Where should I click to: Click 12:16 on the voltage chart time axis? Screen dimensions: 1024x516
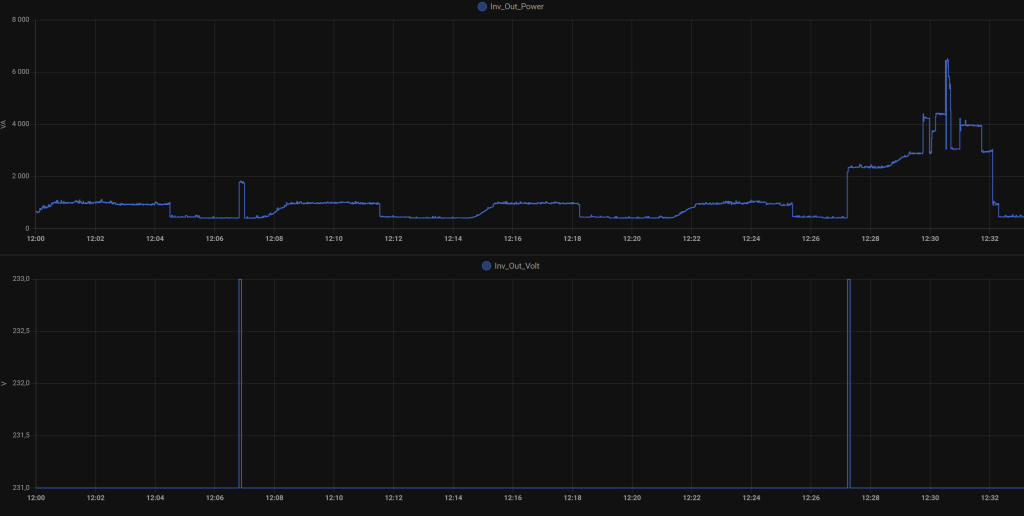coord(512,498)
